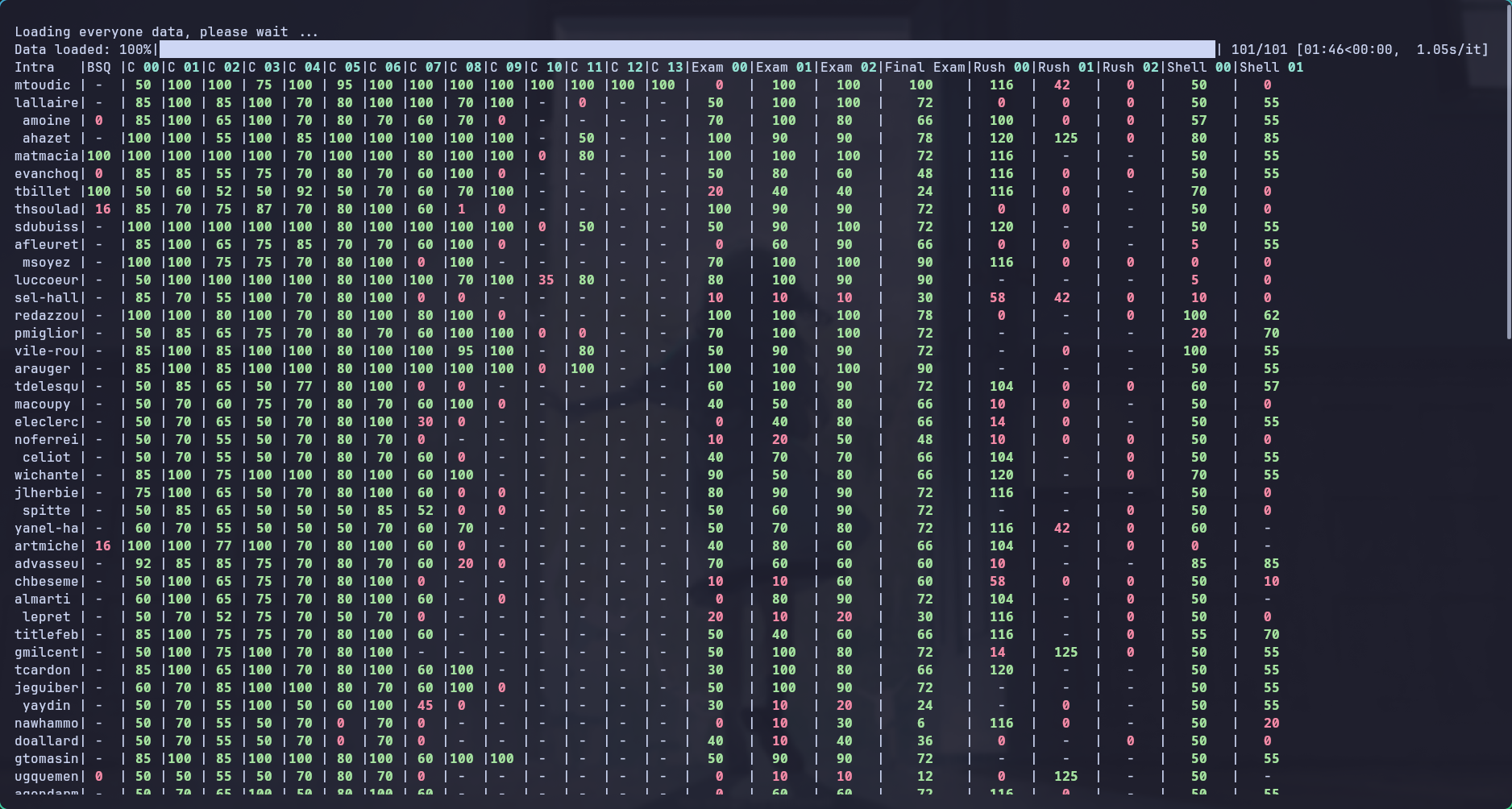
Task: Click the username 'eleclerc'
Action: pyautogui.click(x=47, y=421)
